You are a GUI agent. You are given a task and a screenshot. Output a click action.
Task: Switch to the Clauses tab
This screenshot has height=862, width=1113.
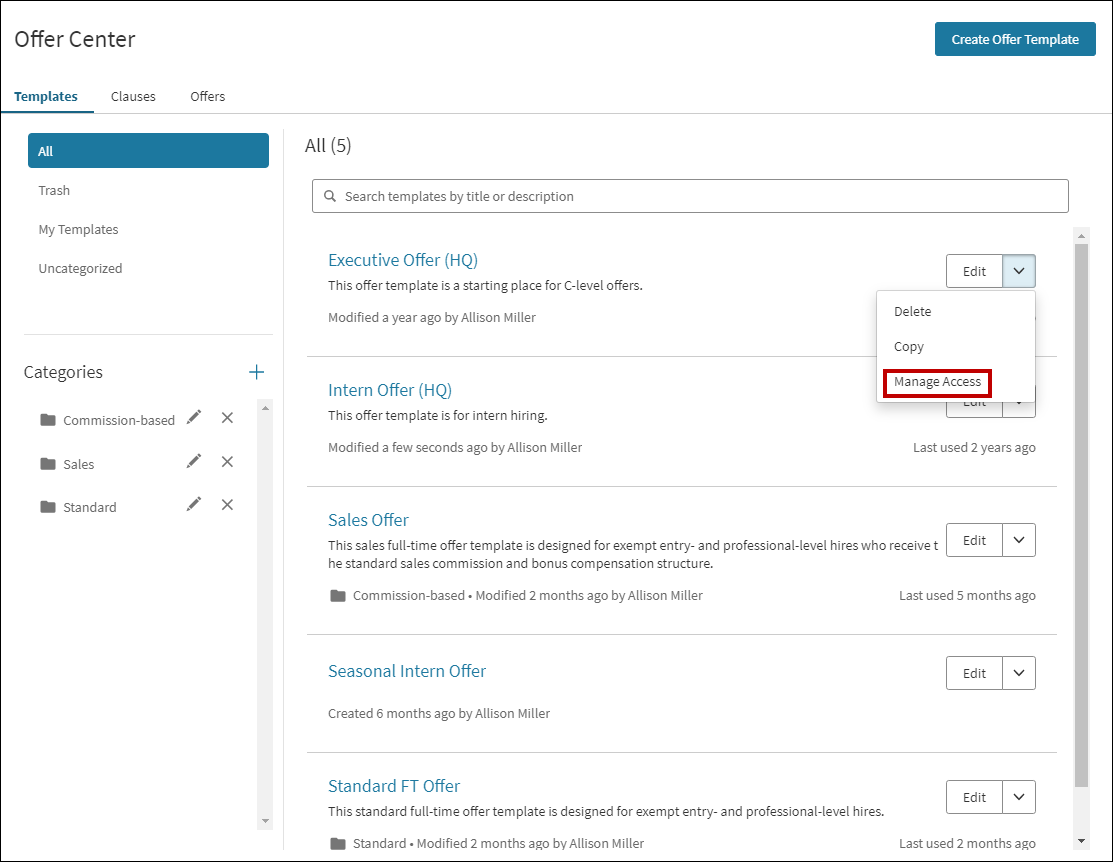coord(133,96)
